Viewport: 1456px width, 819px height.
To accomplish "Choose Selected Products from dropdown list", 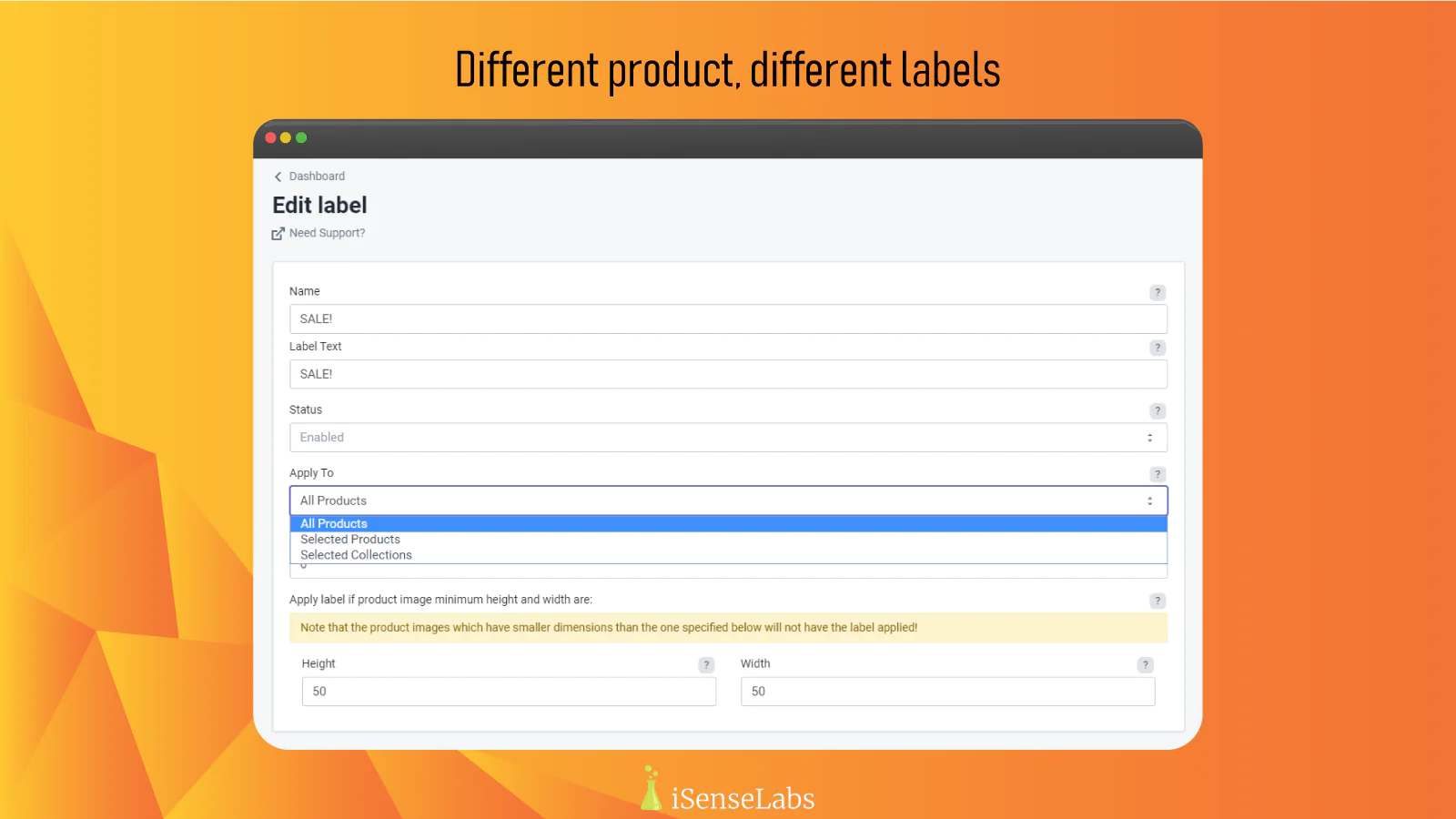I will pos(350,540).
